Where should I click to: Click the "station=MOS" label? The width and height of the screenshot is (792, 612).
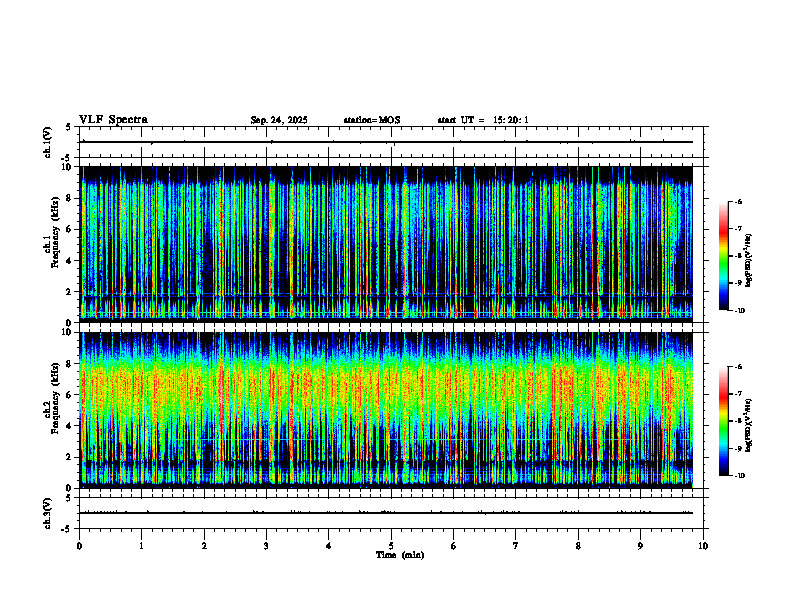click(372, 120)
